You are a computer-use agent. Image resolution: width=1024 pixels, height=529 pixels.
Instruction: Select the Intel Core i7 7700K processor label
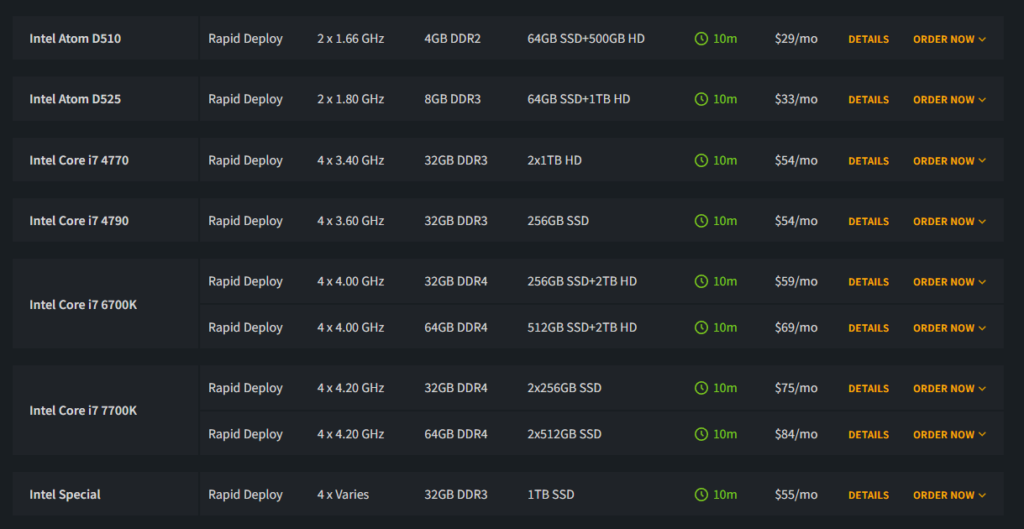pyautogui.click(x=83, y=411)
